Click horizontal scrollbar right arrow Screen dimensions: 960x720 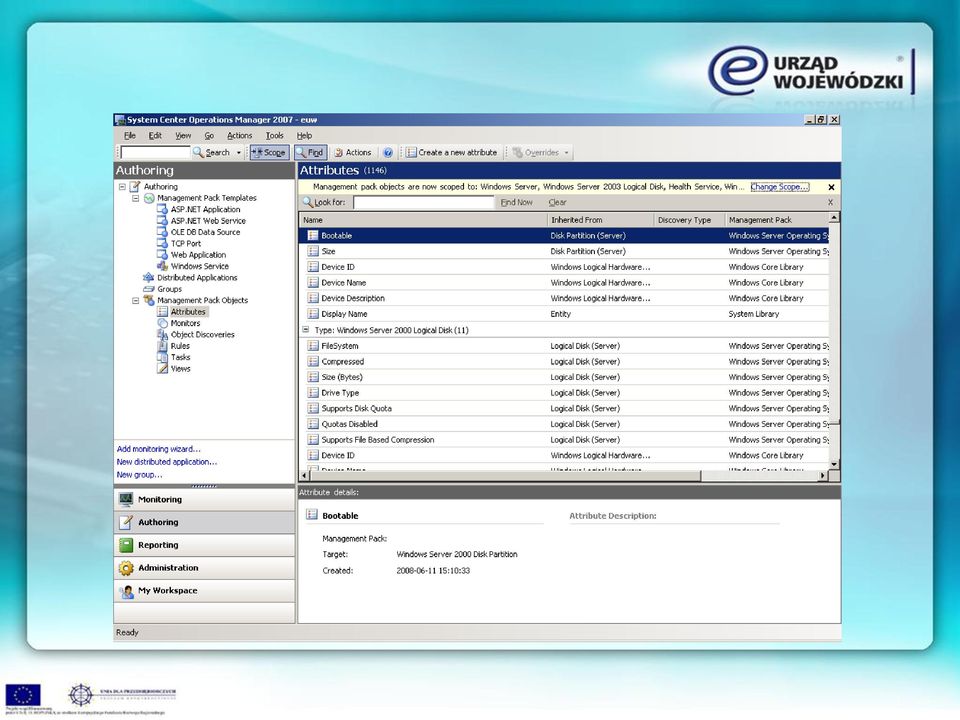[x=823, y=475]
